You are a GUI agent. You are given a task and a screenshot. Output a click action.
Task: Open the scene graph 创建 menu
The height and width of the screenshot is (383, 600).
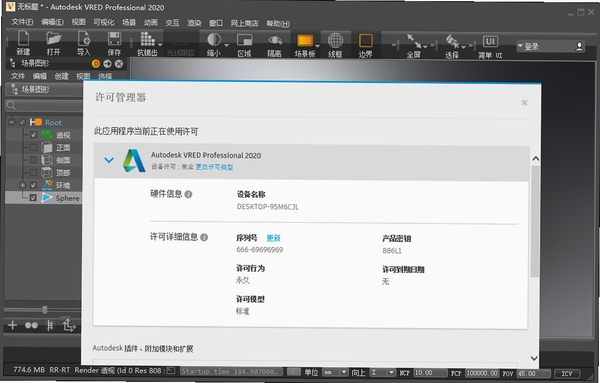[61, 76]
